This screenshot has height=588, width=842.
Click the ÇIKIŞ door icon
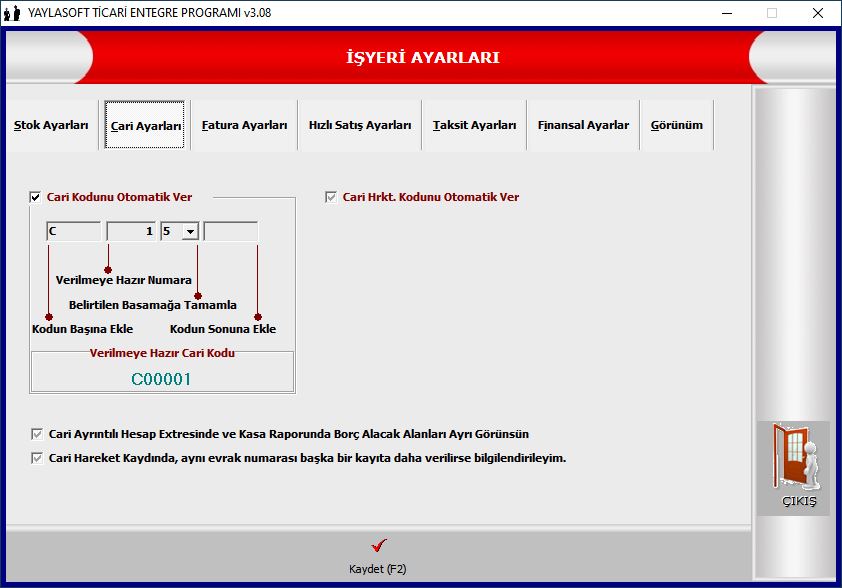796,456
